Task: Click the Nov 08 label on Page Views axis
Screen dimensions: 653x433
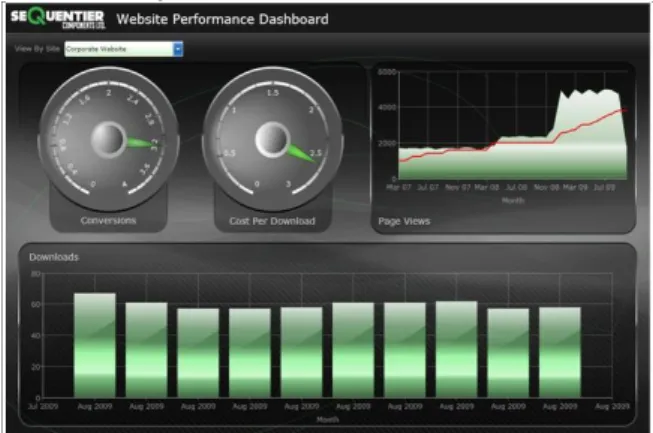Action: point(546,187)
